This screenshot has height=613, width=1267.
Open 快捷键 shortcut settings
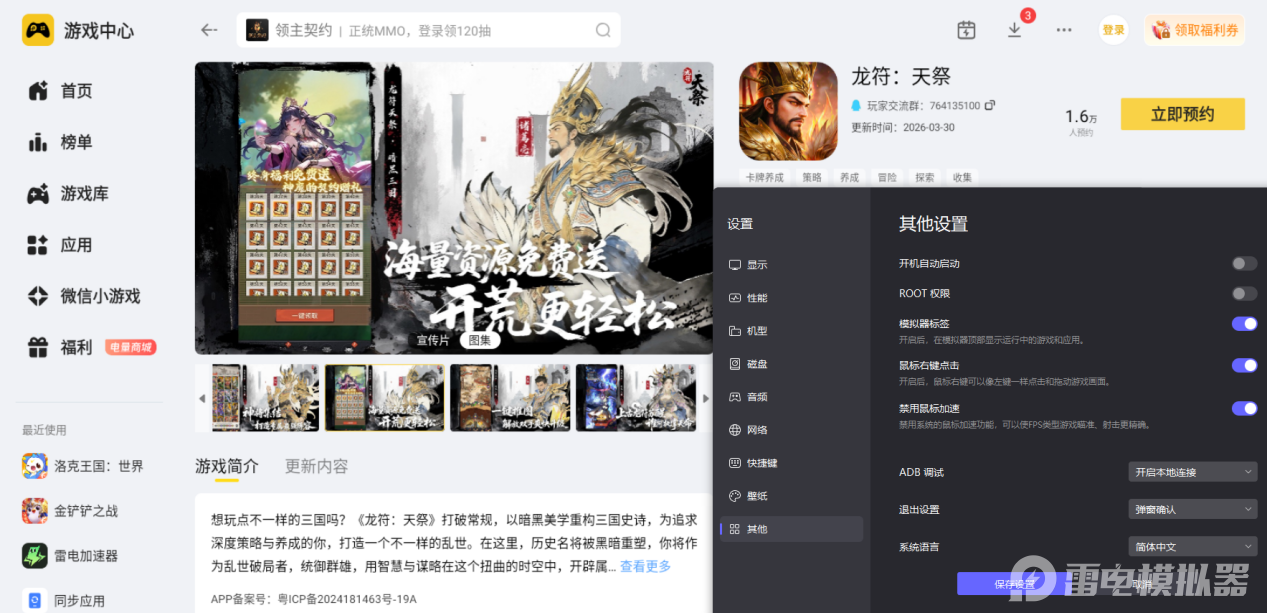point(791,463)
